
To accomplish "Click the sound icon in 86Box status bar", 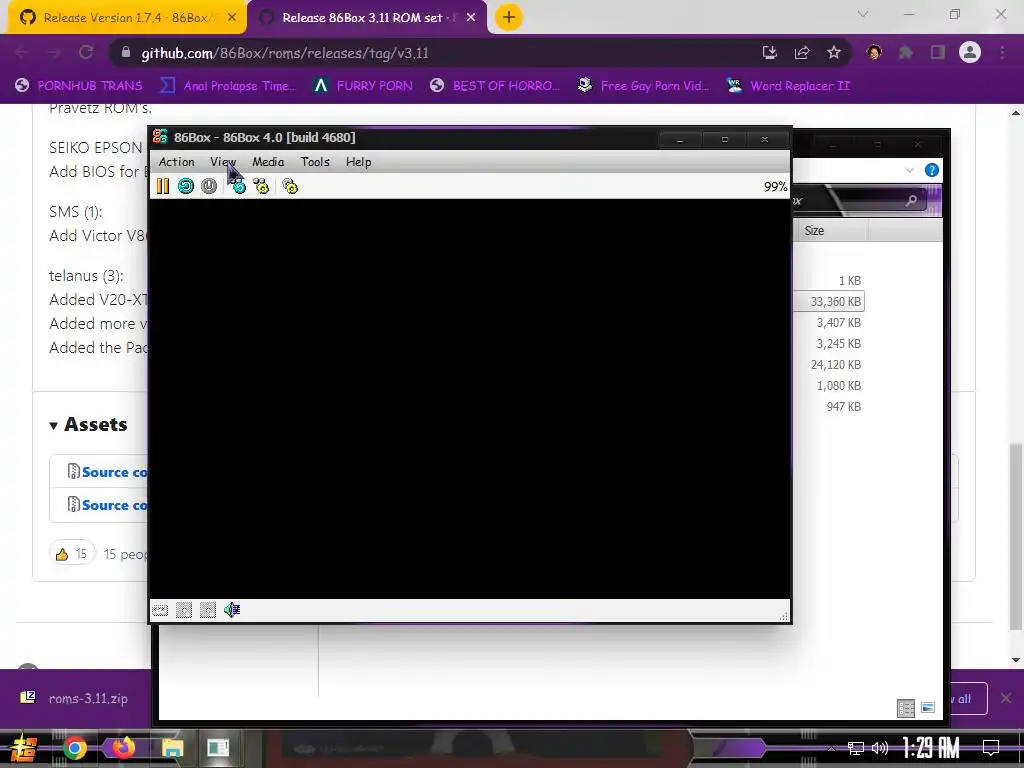I will (232, 610).
